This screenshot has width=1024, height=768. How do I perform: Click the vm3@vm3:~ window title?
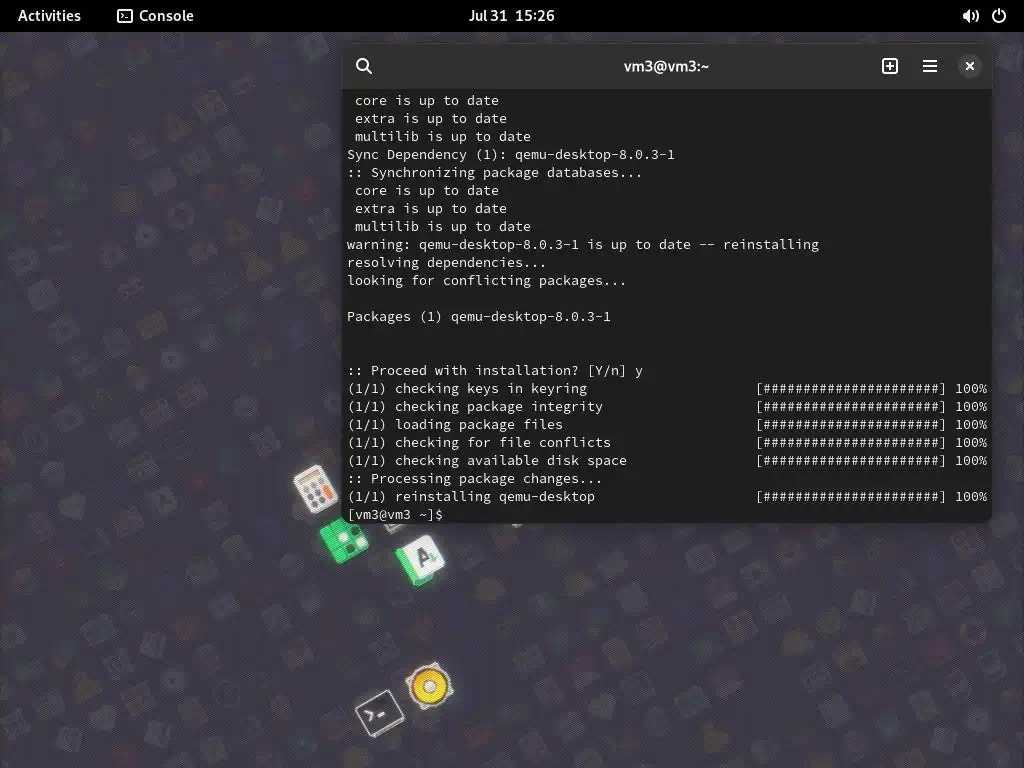[666, 66]
